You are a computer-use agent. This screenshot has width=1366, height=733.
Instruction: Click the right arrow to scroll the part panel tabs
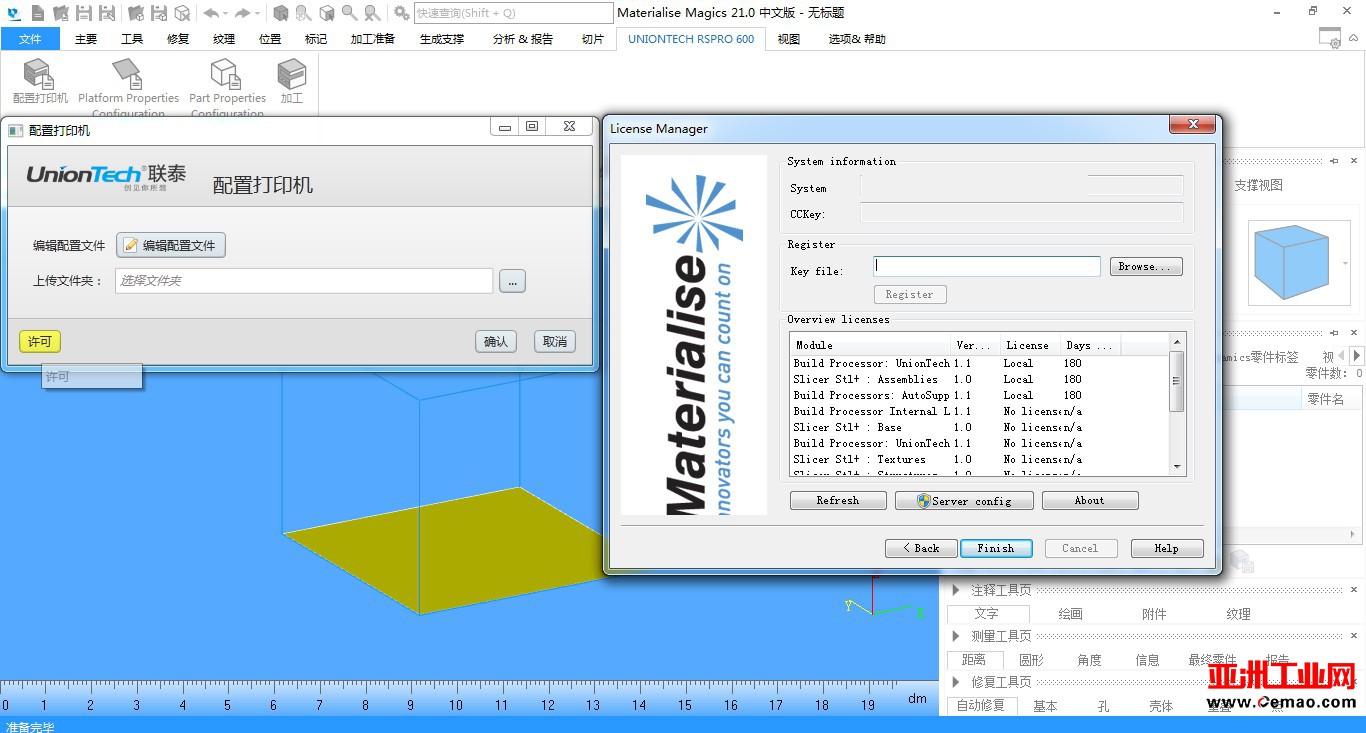pos(1356,356)
